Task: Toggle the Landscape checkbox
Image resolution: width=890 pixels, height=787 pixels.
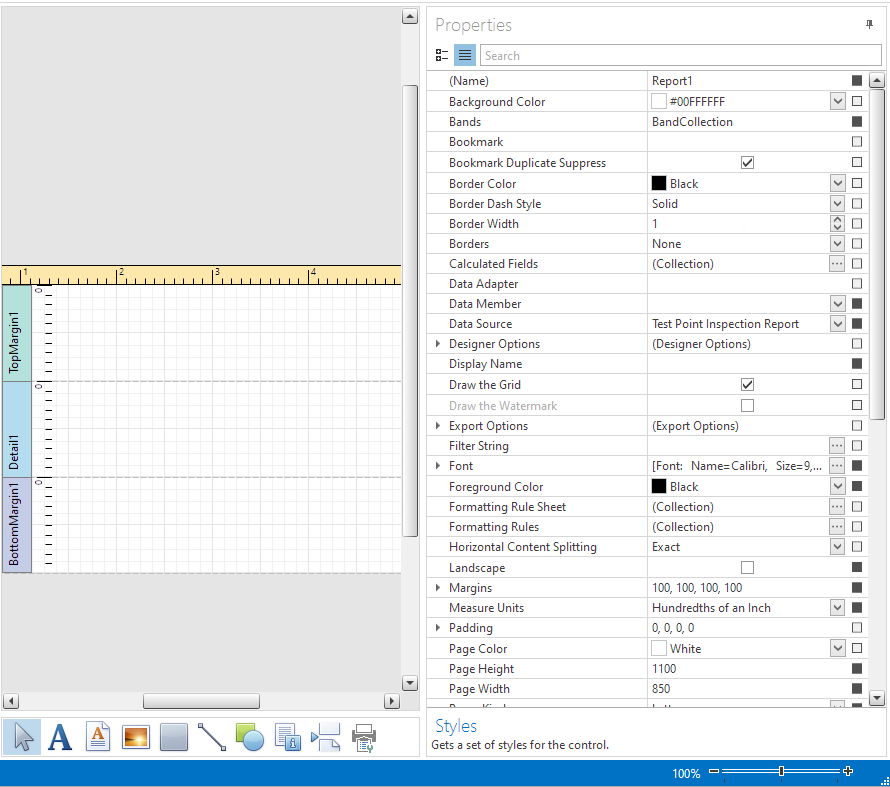Action: (x=747, y=567)
